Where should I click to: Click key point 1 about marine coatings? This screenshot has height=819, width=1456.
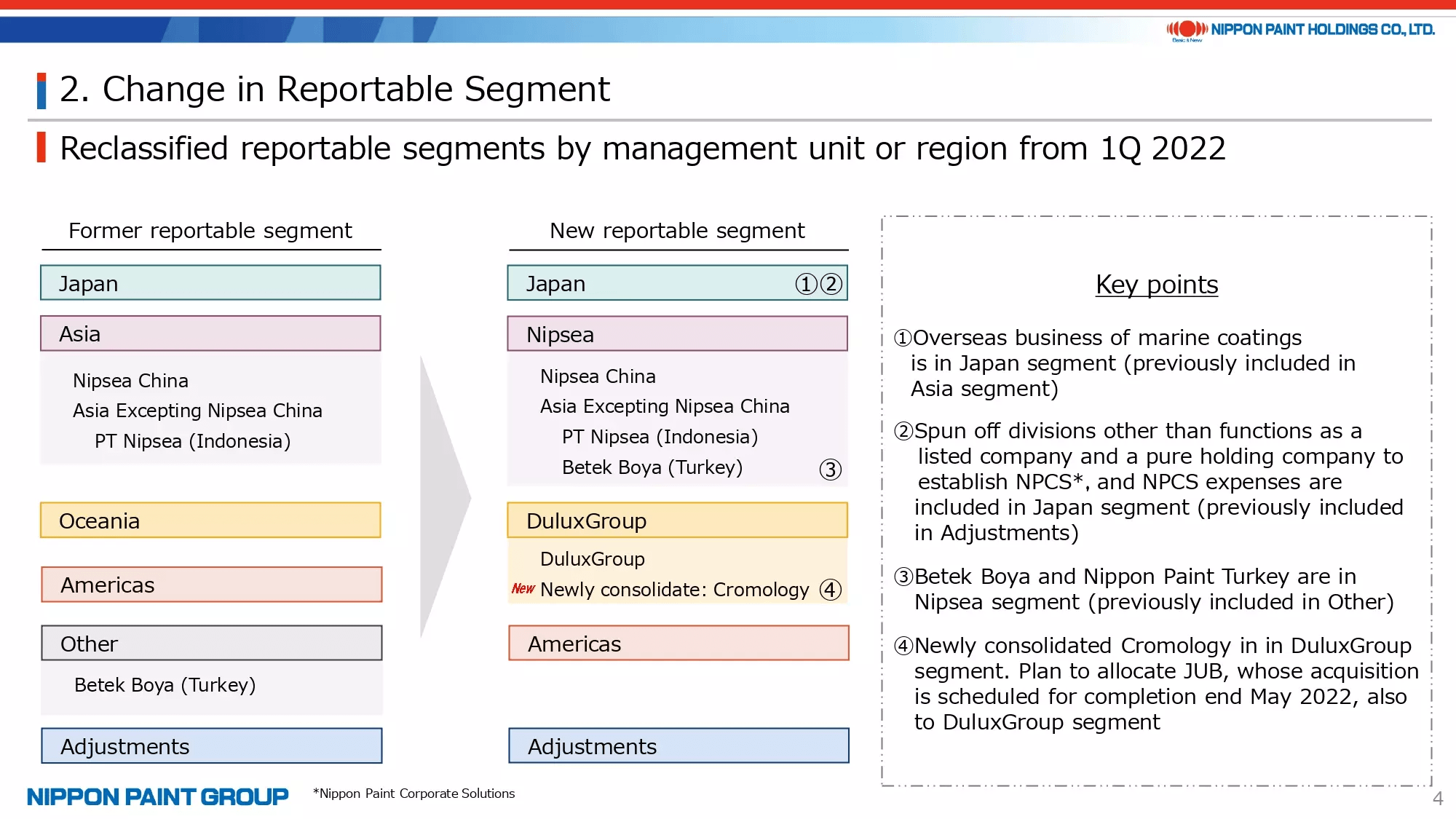point(1125,363)
